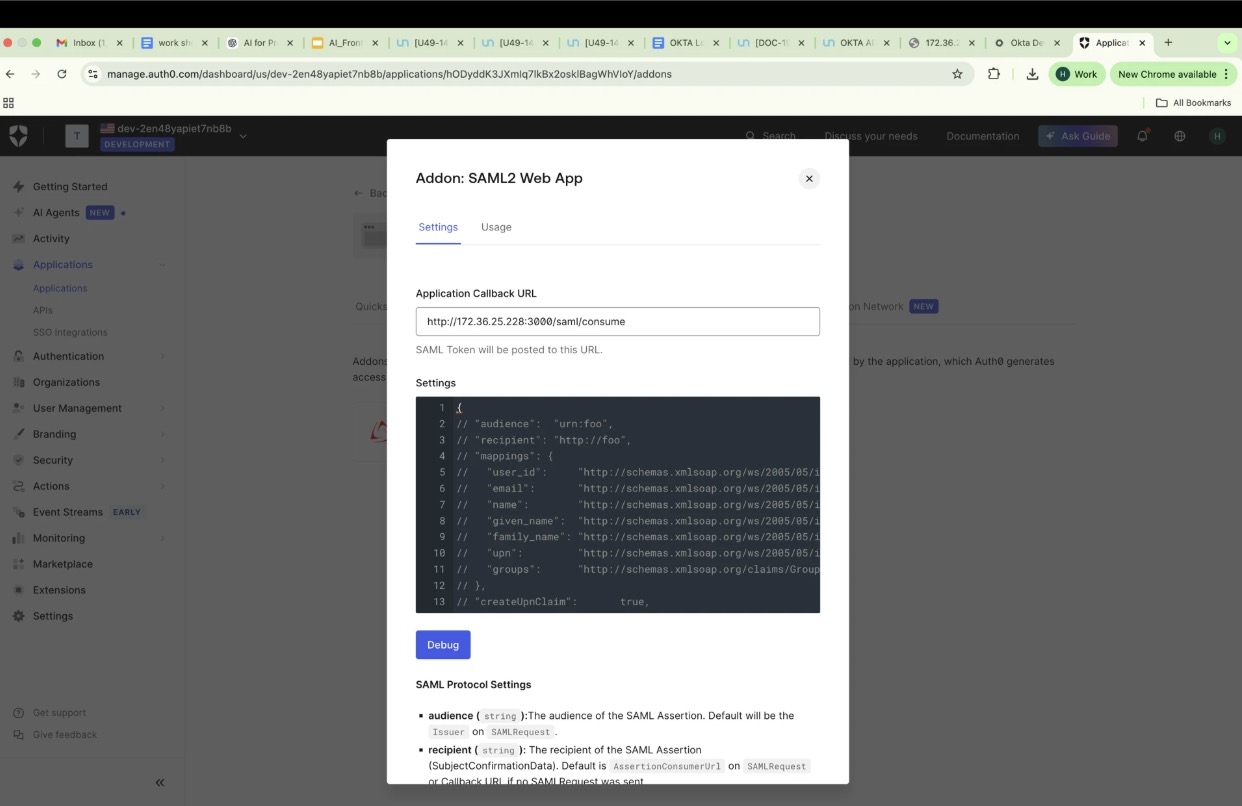Viewport: 1242px width, 806px height.
Task: Click the Auth0 shield logo
Action: 18,135
